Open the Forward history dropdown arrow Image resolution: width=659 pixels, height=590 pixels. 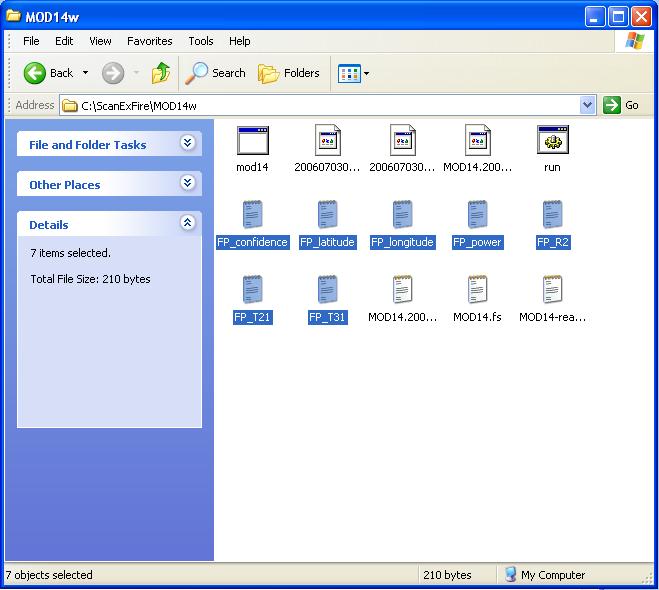[x=136, y=73]
